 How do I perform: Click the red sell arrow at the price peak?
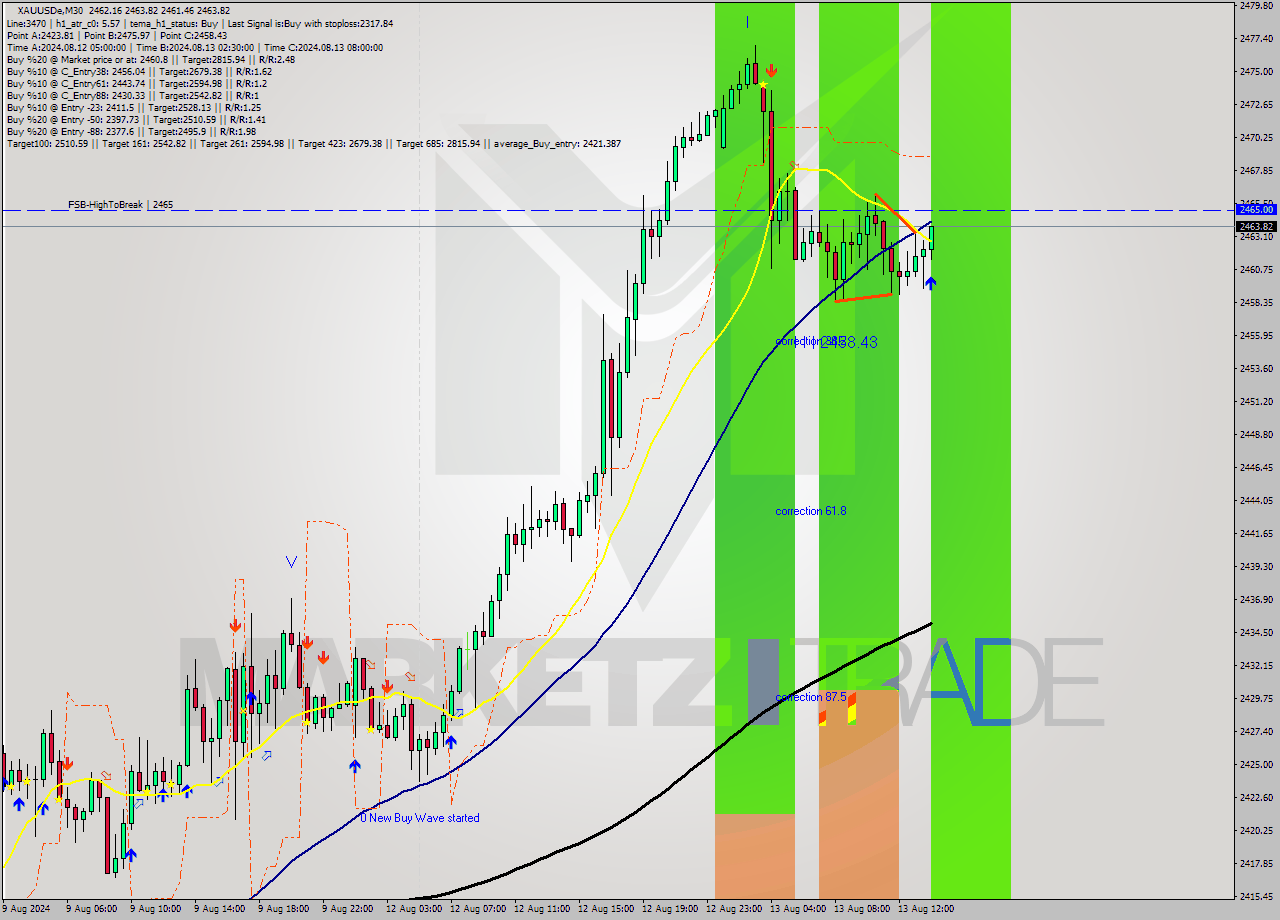point(771,71)
